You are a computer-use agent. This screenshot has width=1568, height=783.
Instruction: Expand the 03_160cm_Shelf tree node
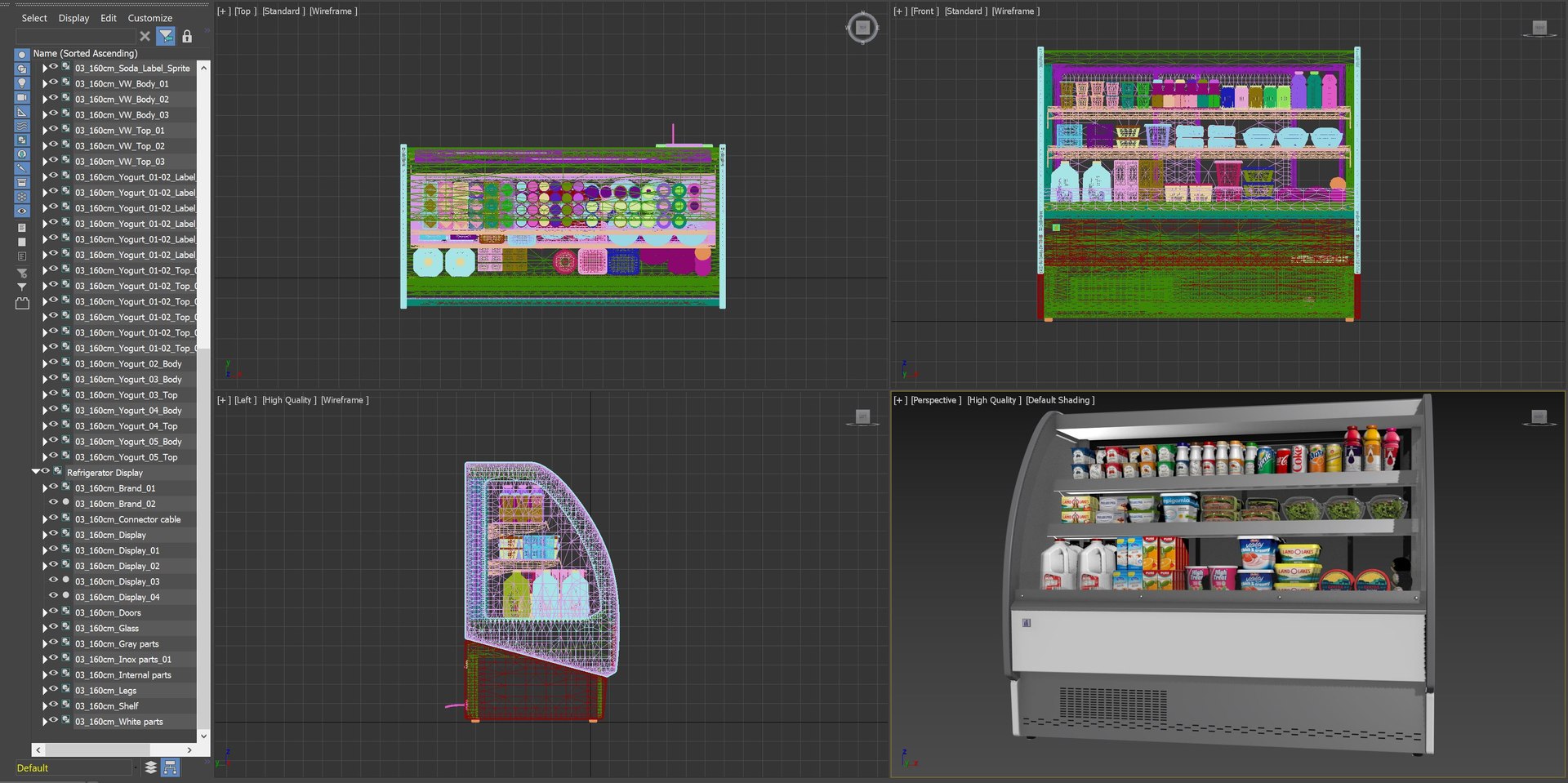coord(45,705)
